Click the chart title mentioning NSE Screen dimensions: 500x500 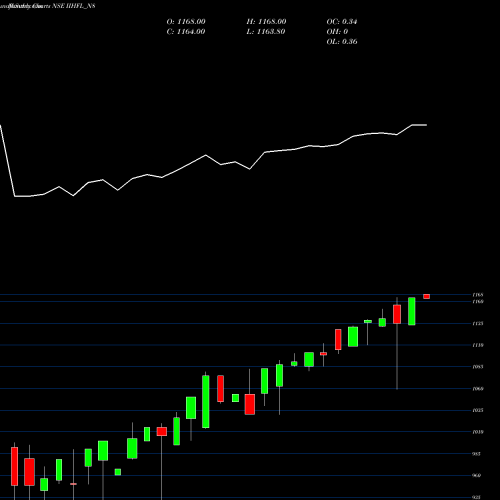(x=48, y=6)
